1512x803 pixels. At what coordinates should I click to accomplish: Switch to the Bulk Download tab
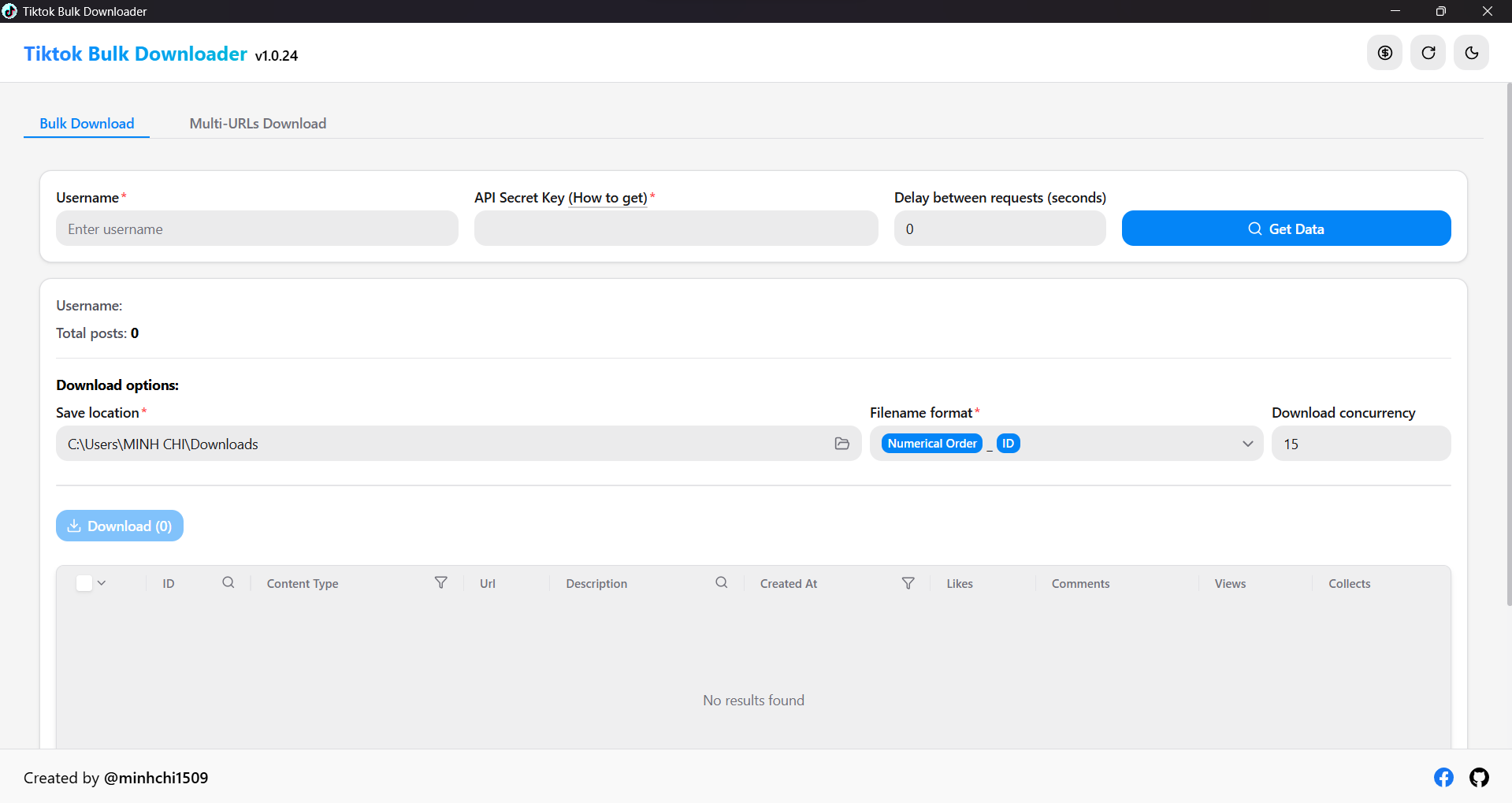(x=87, y=124)
